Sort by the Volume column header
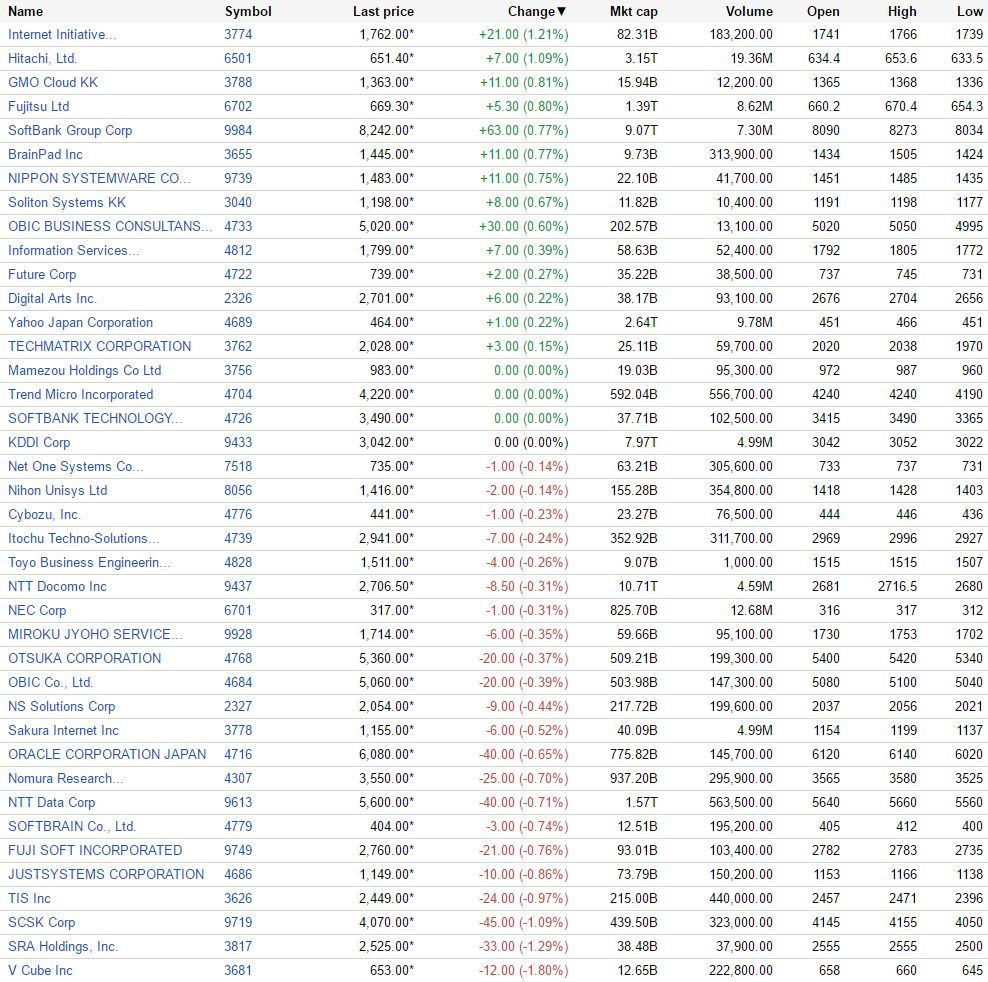 coord(749,11)
